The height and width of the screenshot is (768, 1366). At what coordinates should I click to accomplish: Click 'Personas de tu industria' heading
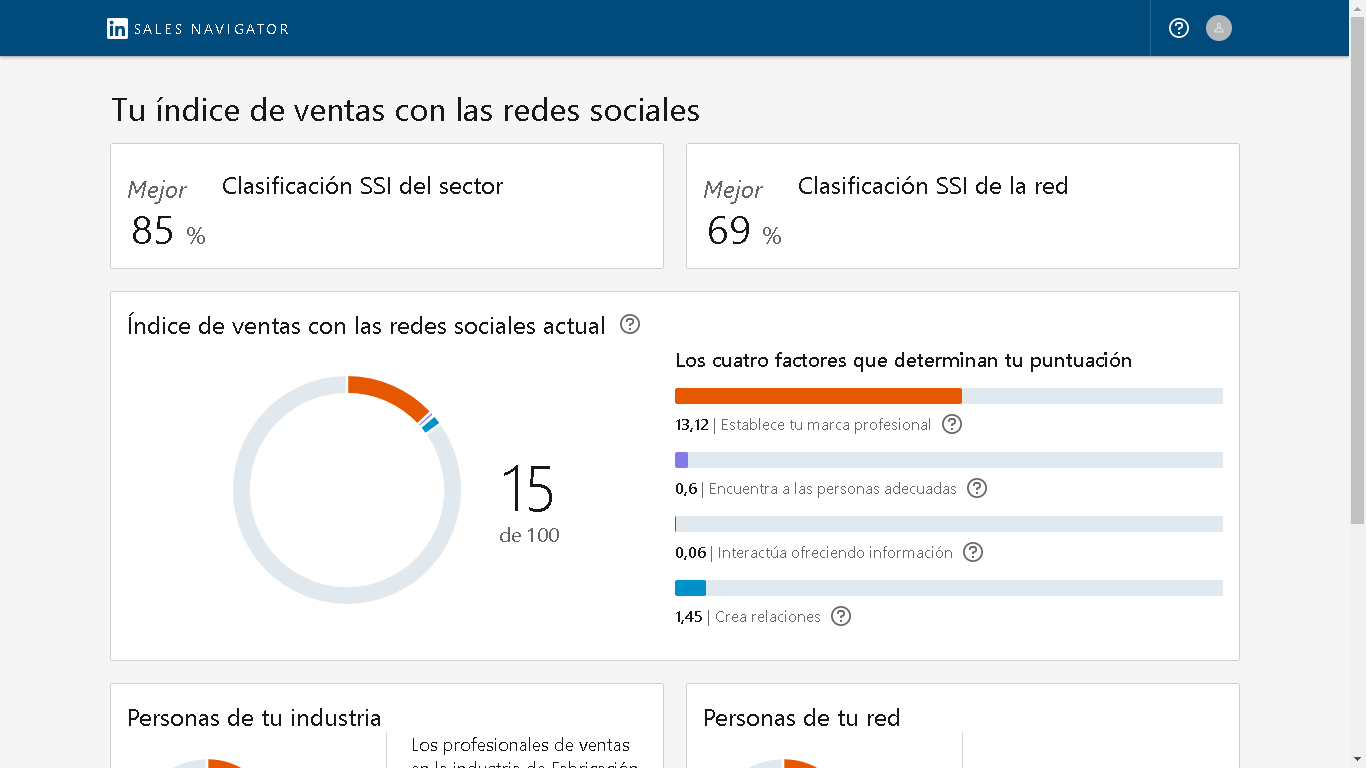coord(254,718)
